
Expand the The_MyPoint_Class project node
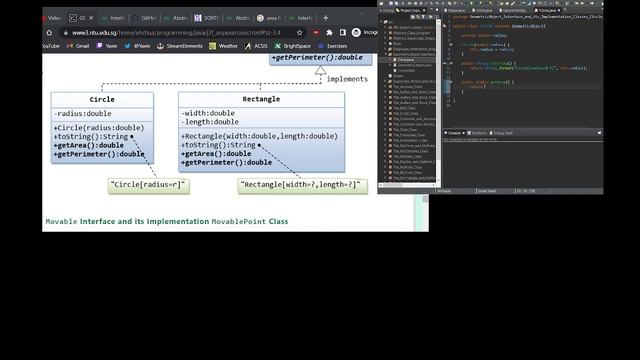pos(385,167)
